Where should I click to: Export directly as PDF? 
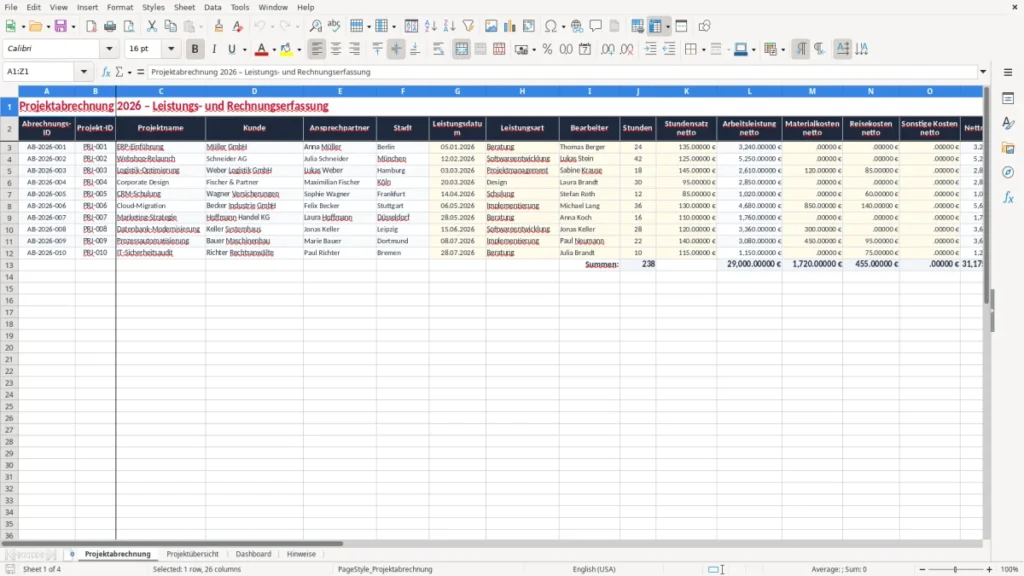pos(91,26)
